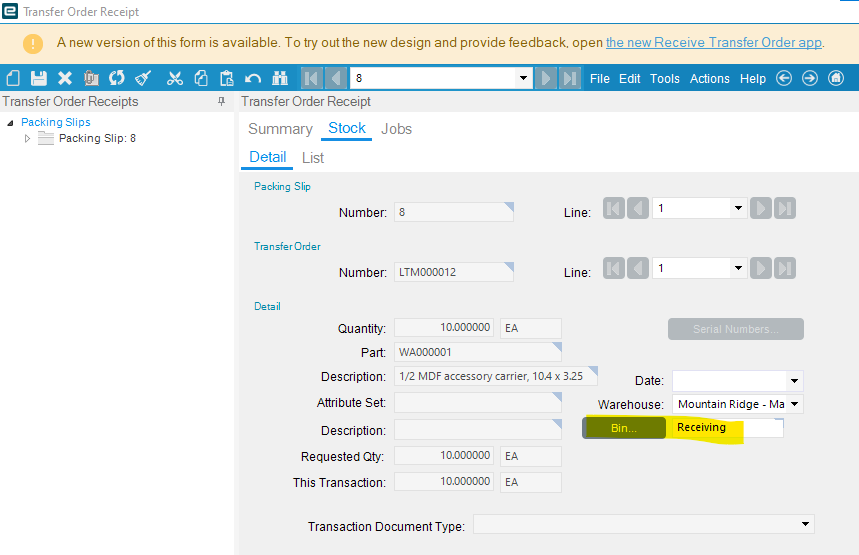Click the New document icon in toolbar
The height and width of the screenshot is (555, 859).
13,78
